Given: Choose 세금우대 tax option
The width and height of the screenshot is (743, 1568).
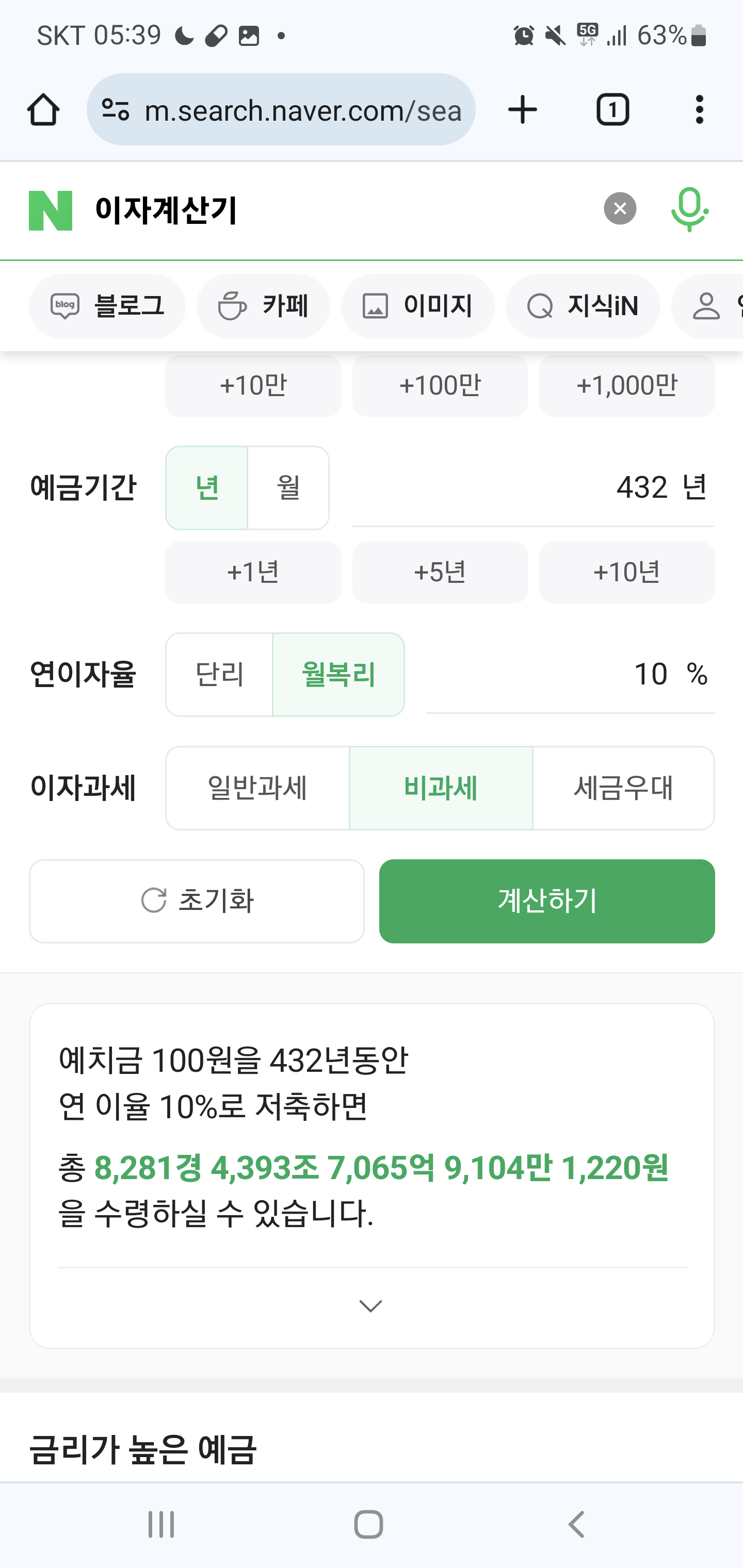Looking at the screenshot, I should point(623,788).
